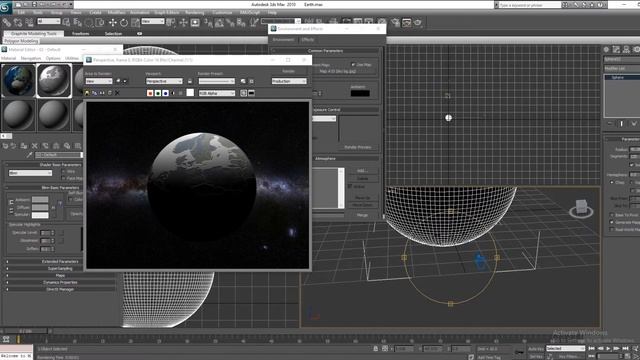Screen dimensions: 640x360
Task: Click Render Preview button in Exposure Control
Action: coord(358,147)
